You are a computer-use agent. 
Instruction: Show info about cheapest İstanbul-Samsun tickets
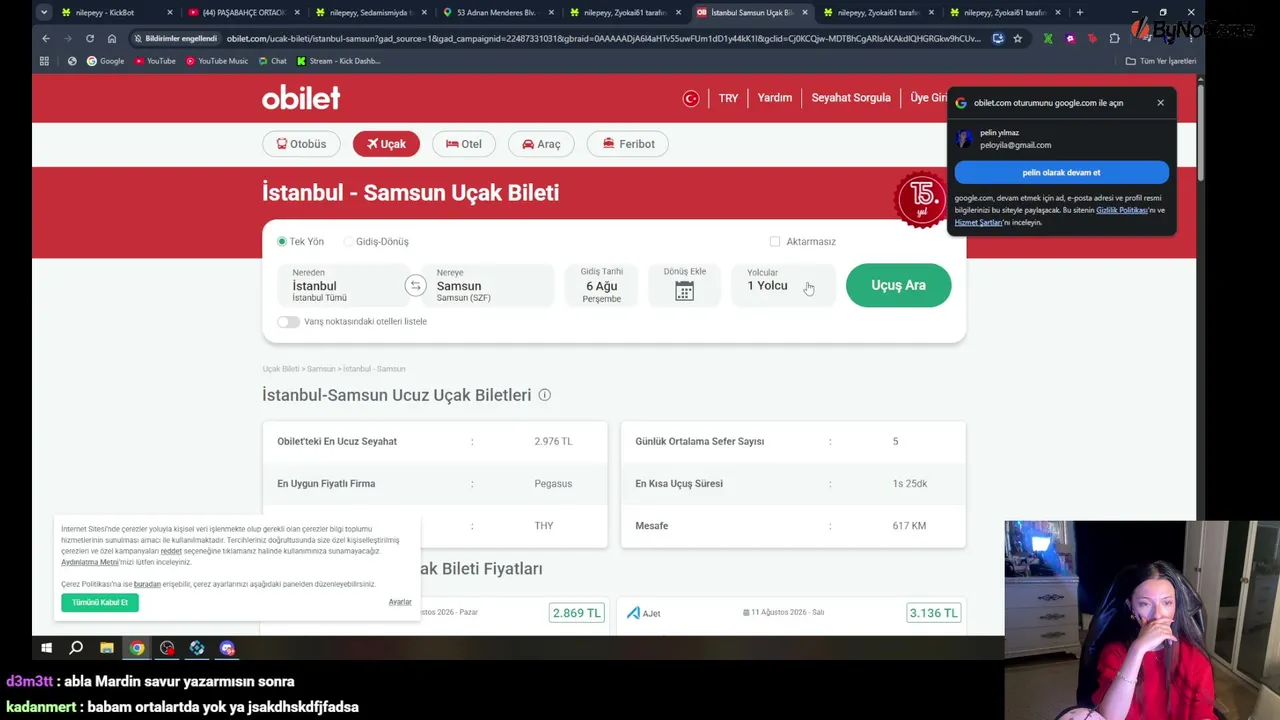tap(544, 395)
